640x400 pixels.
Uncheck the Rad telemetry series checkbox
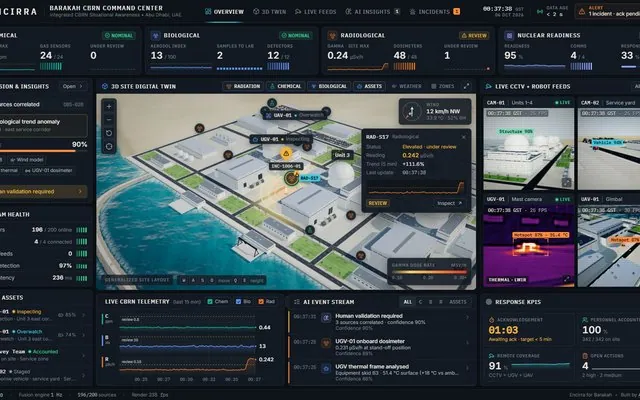(261, 302)
